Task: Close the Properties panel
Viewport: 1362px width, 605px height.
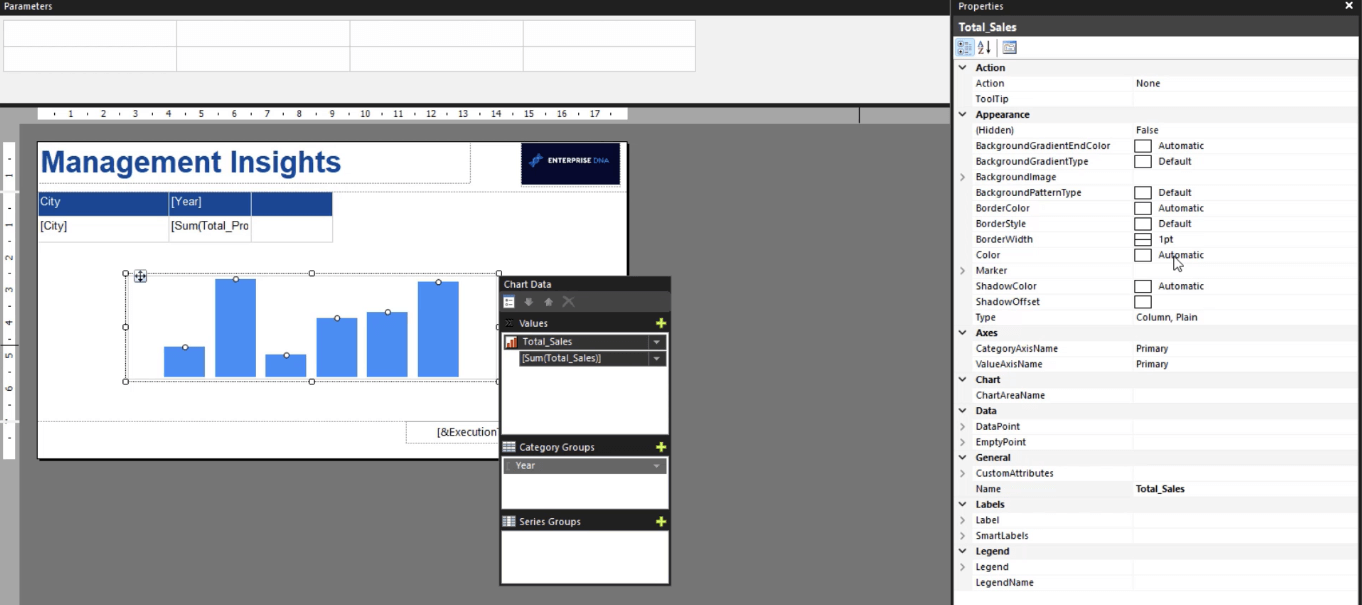Action: click(x=1349, y=6)
